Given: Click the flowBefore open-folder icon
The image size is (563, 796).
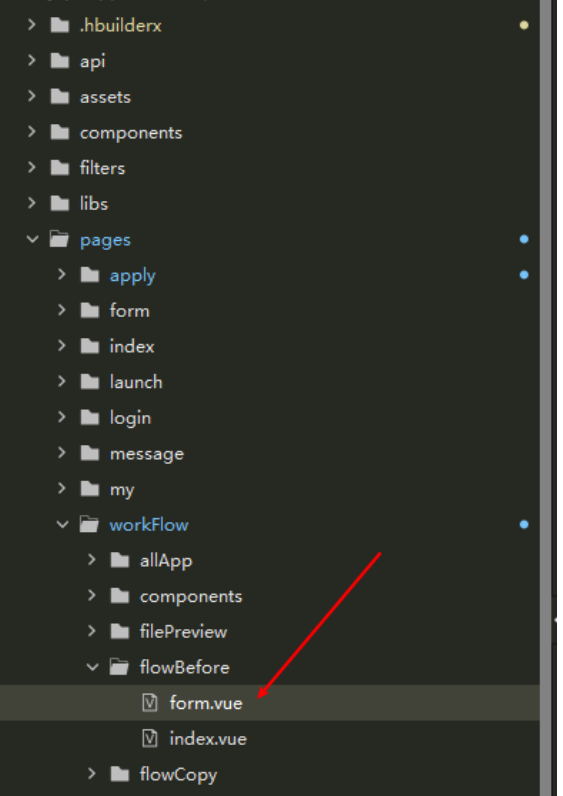Looking at the screenshot, I should click(119, 667).
